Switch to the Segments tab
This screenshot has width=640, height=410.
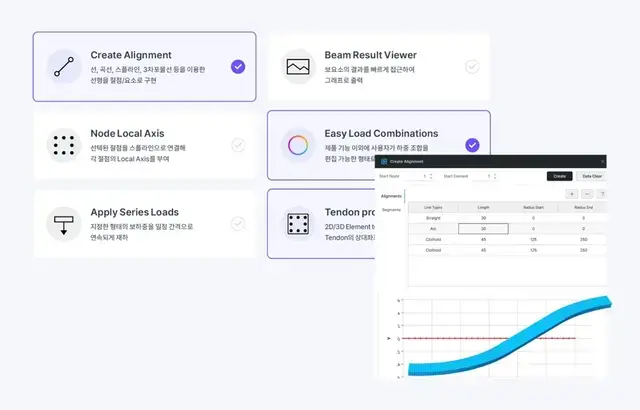click(x=390, y=208)
